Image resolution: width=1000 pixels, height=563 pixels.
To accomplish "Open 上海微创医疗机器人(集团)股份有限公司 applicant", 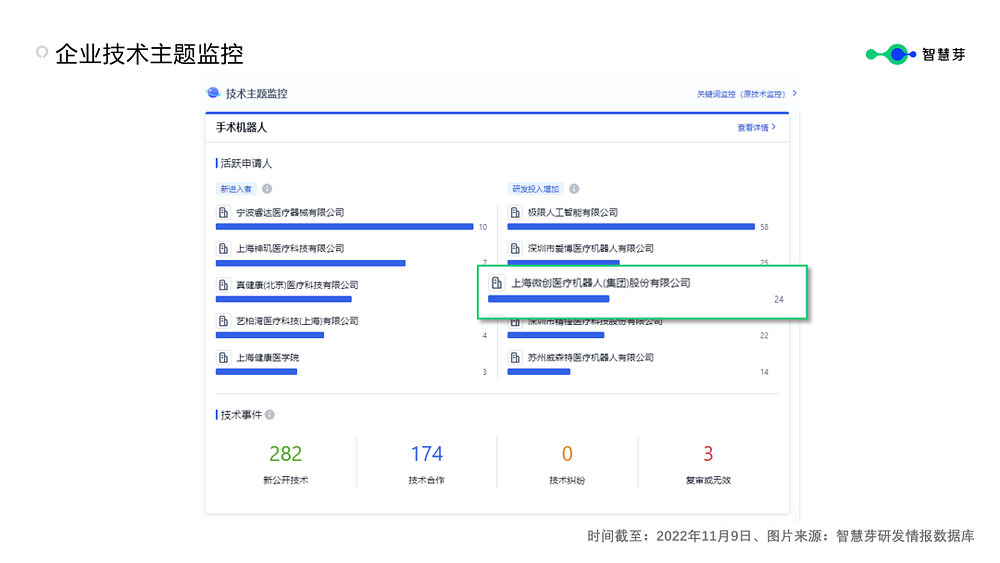I will [x=601, y=283].
